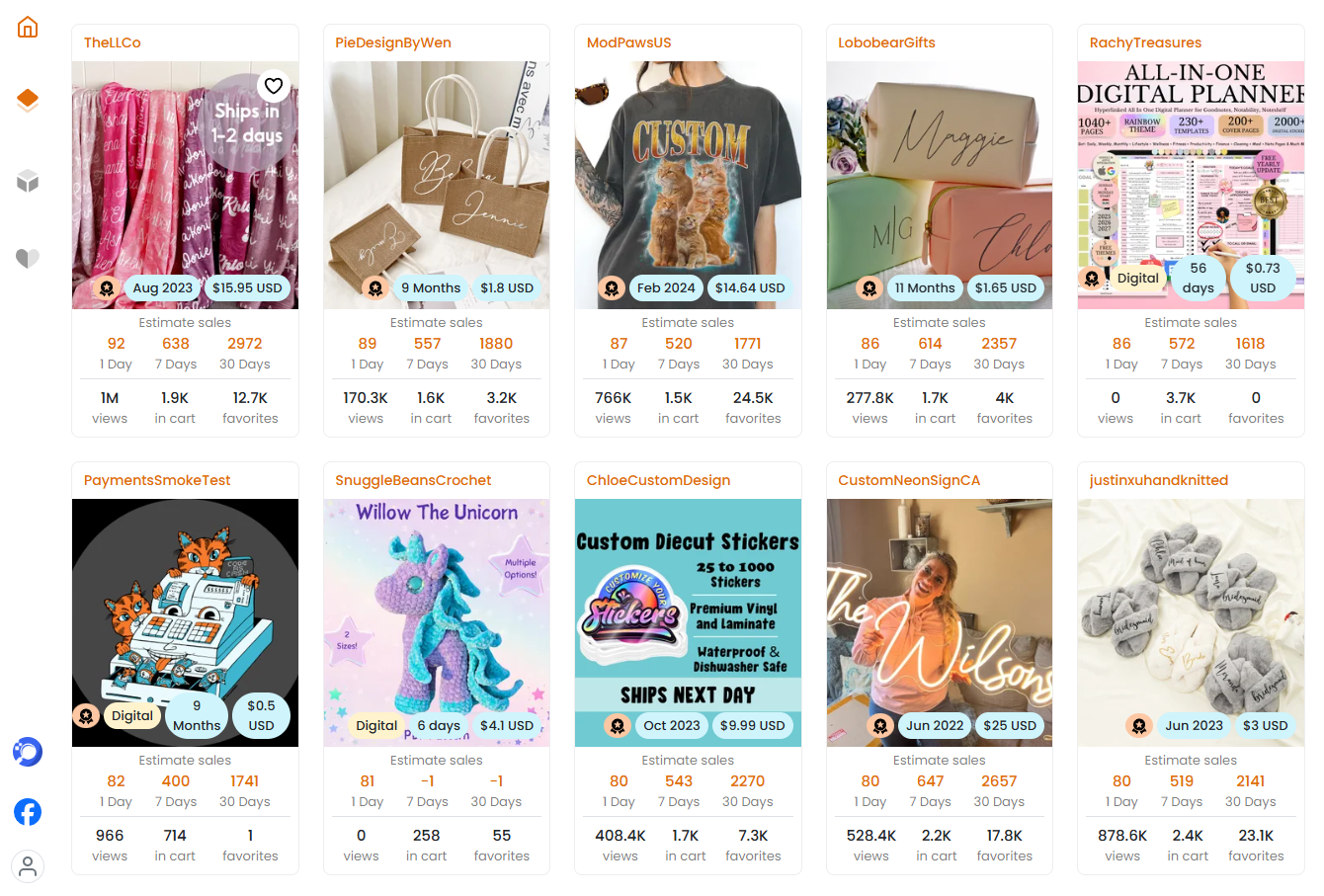This screenshot has width=1324, height=896.
Task: Click the Digital tag on PaymentsSmokeTest listing
Action: coord(131,715)
